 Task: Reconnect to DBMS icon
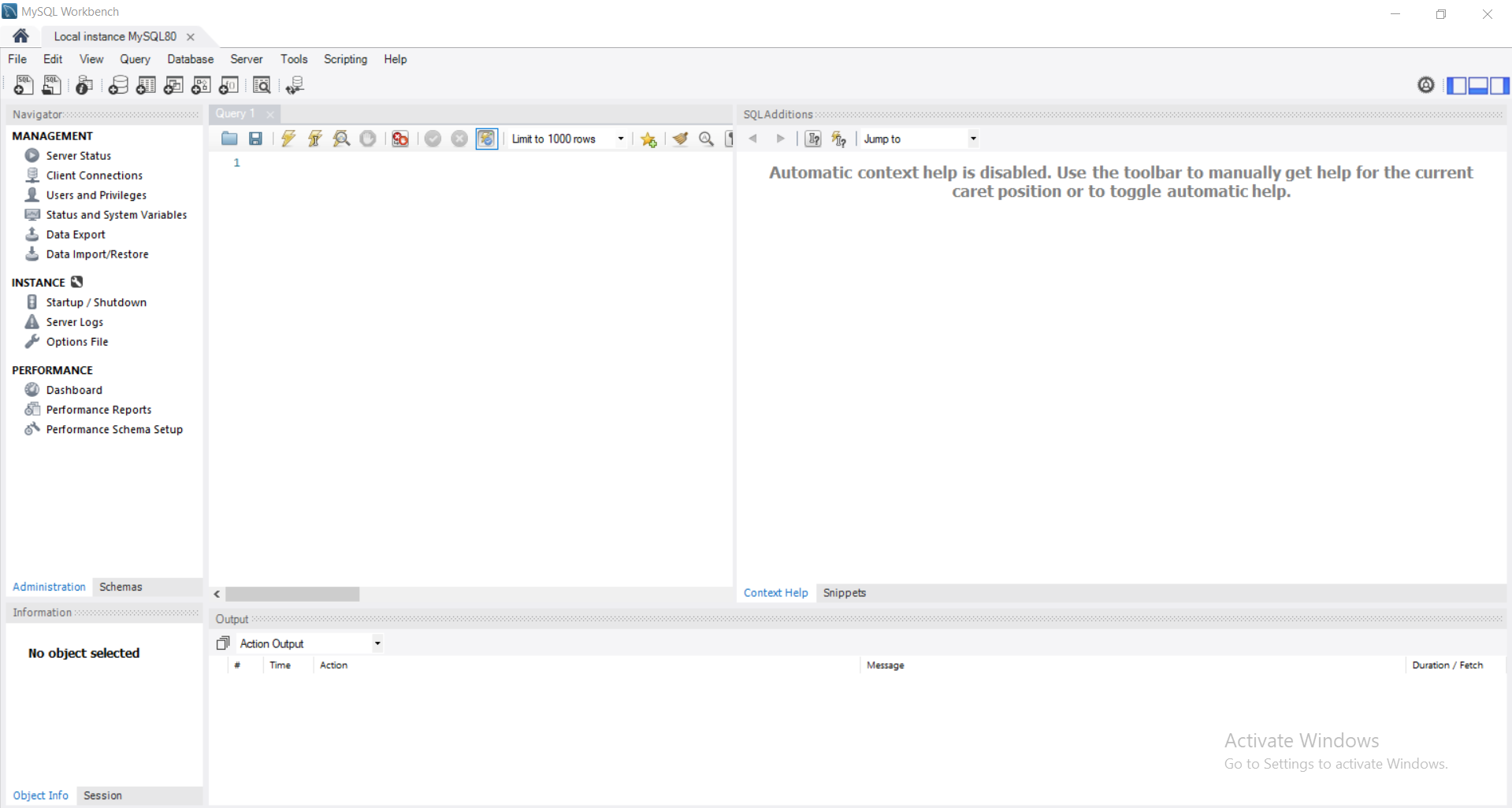click(x=295, y=85)
